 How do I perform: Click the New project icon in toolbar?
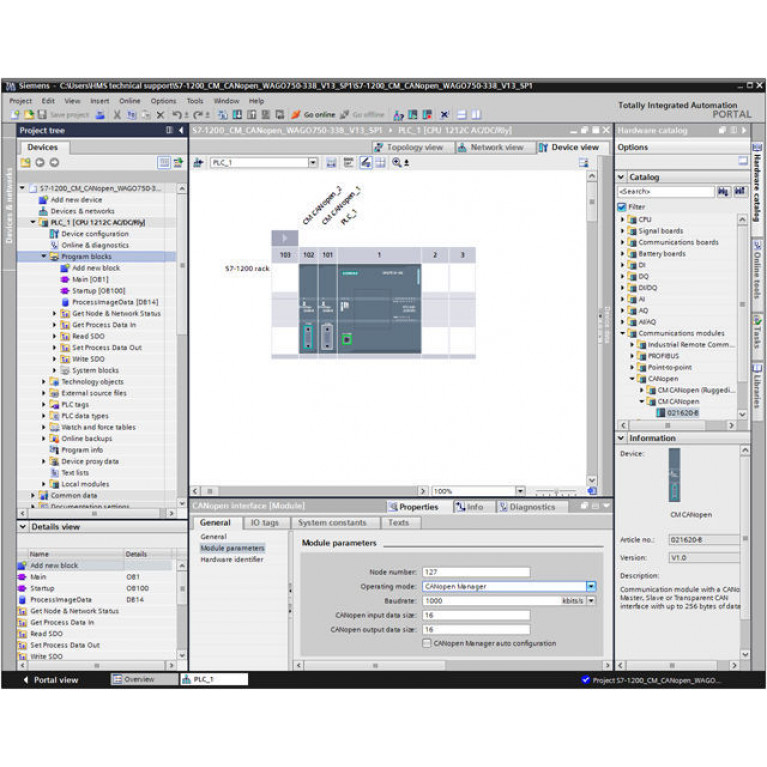click(x=15, y=115)
